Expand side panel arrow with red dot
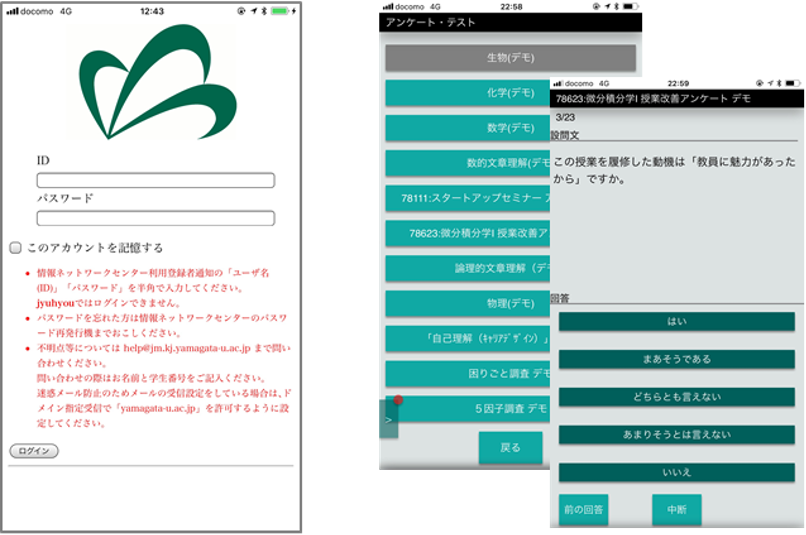The height and width of the screenshot is (535, 806). click(389, 419)
